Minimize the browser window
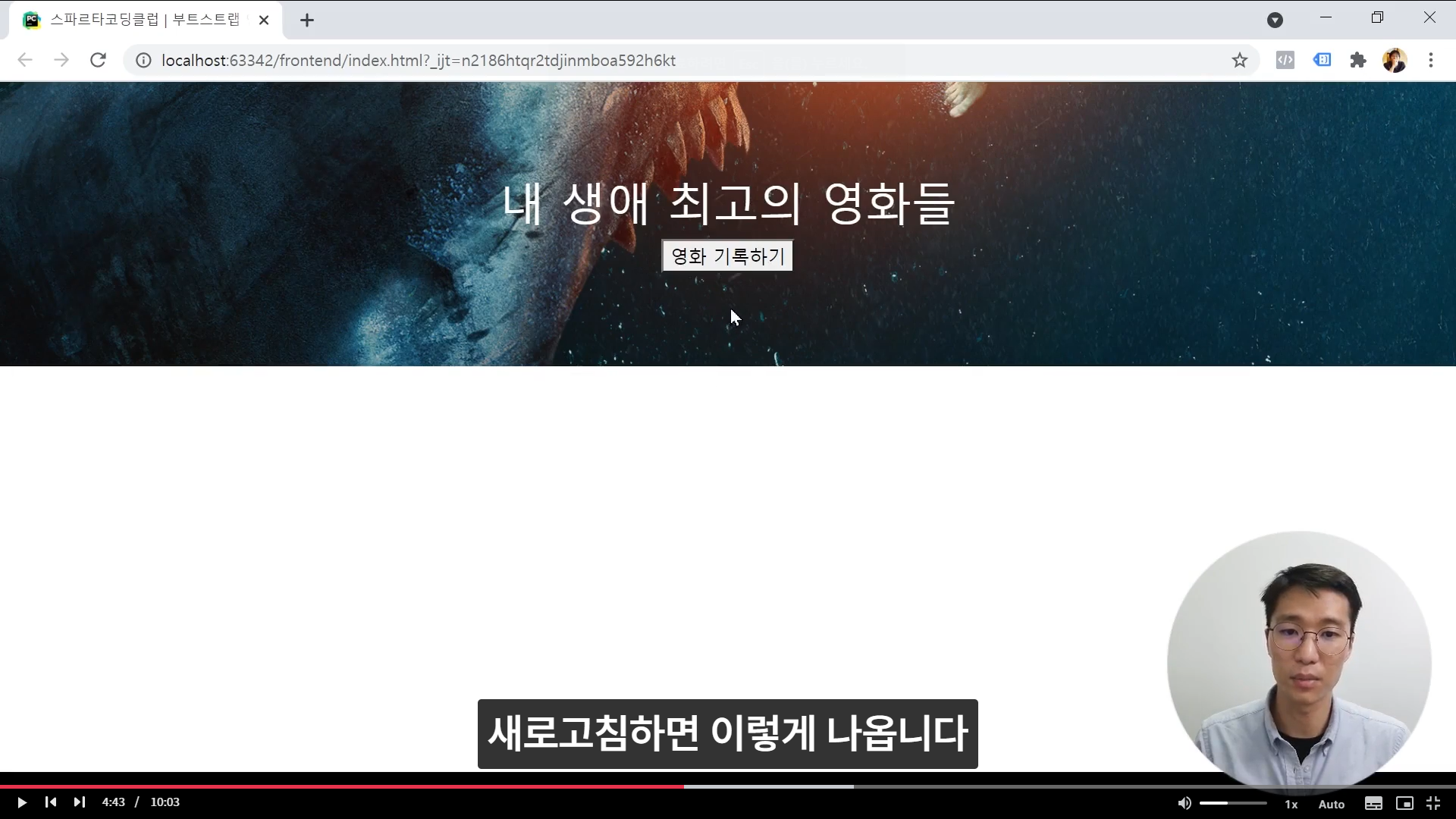The width and height of the screenshot is (1456, 819). click(1326, 17)
